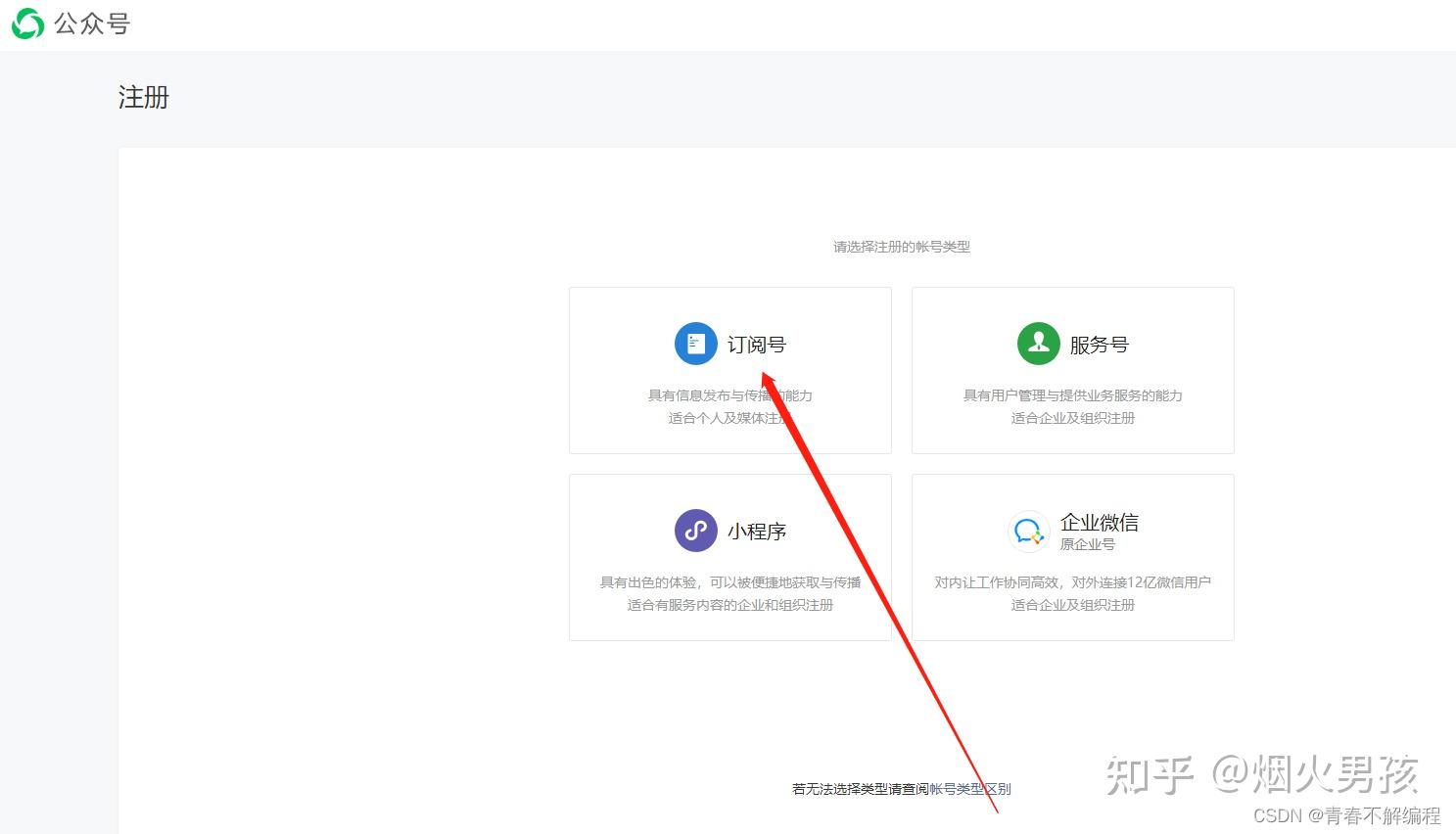This screenshot has height=834, width=1456.
Task: Click the green 服务号 person icon
Action: click(x=1039, y=344)
